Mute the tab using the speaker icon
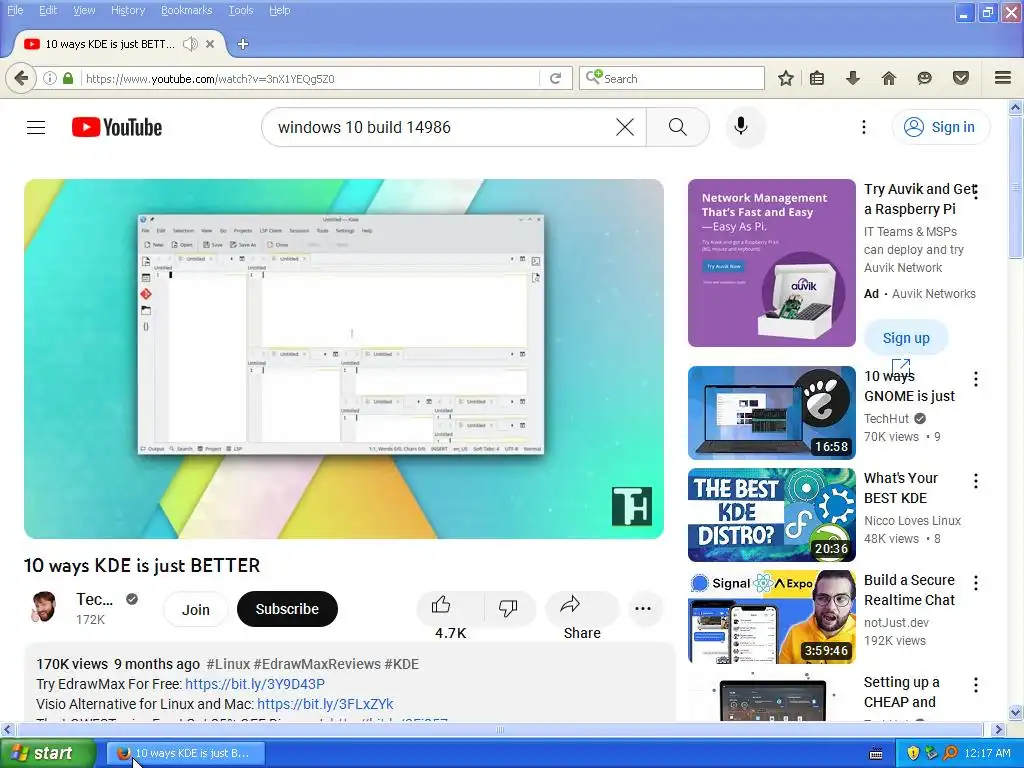The width and height of the screenshot is (1024, 768). point(190,44)
